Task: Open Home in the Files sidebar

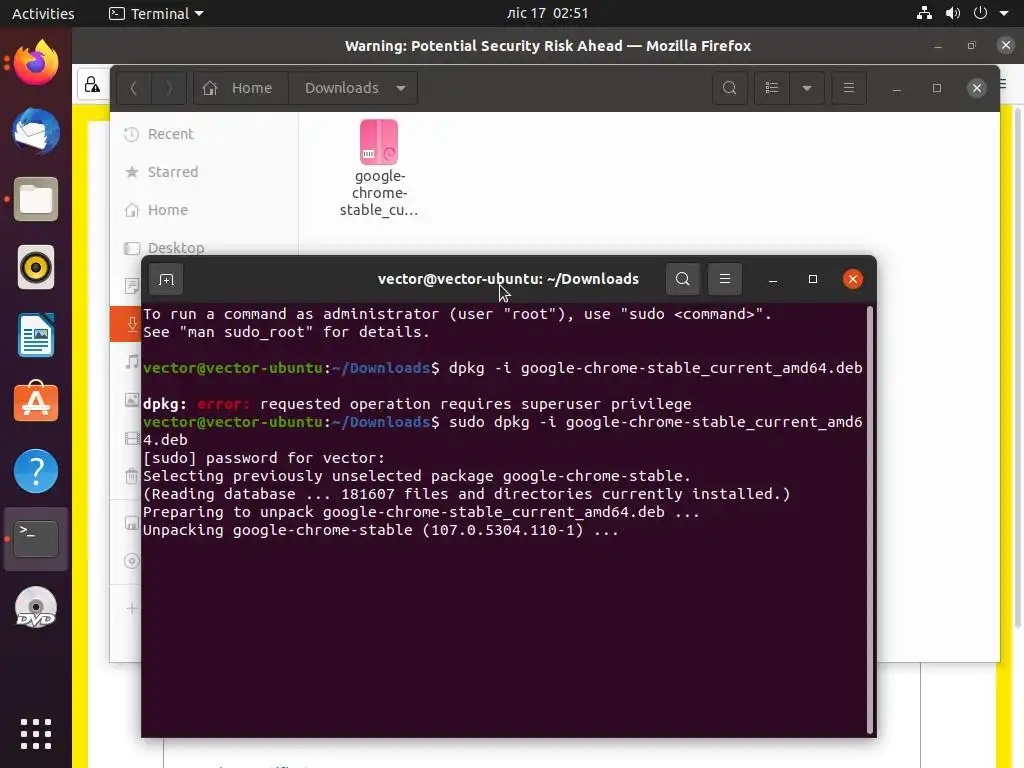Action: pos(204,210)
